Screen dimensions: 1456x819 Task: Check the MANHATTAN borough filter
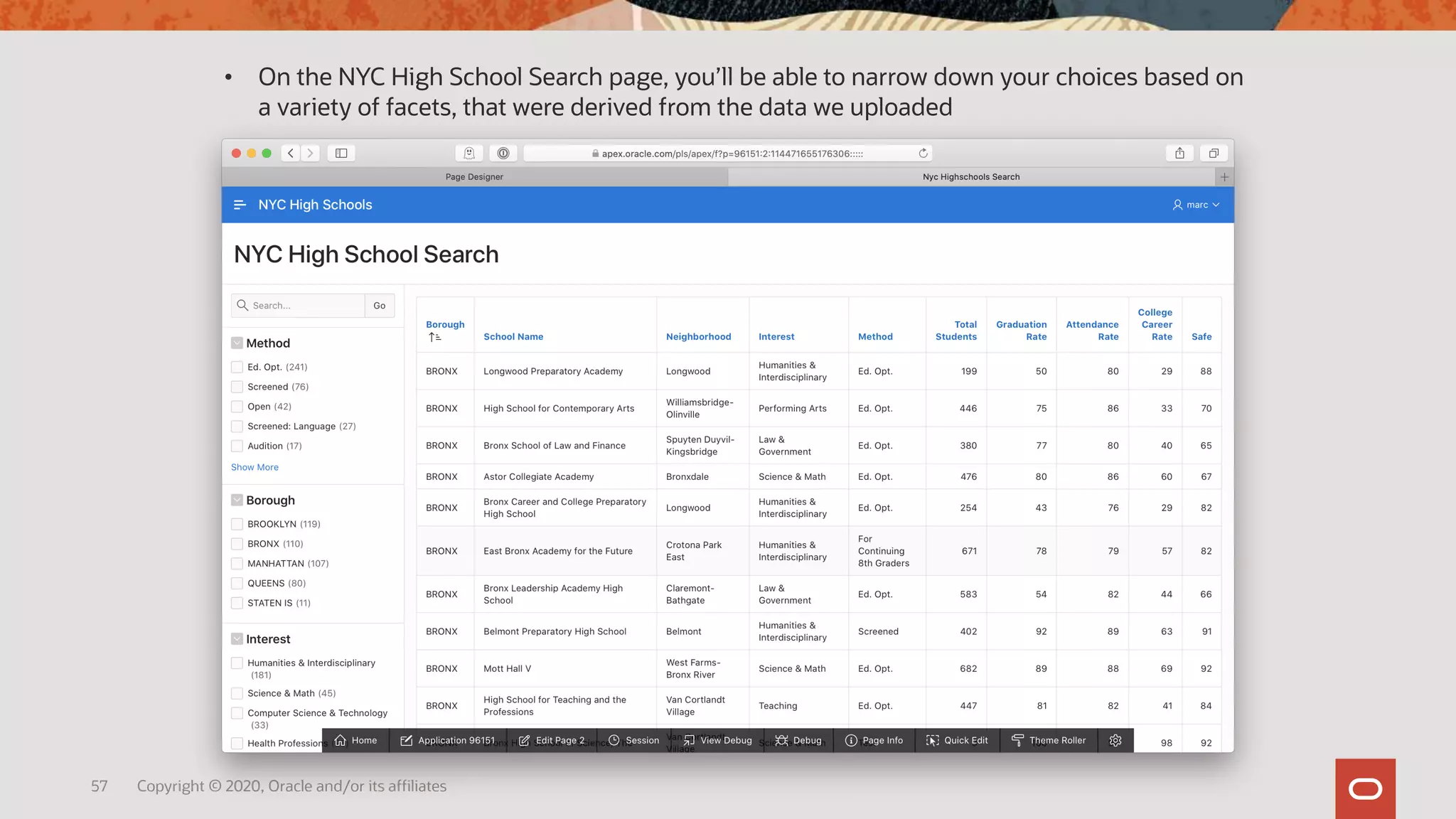click(237, 564)
